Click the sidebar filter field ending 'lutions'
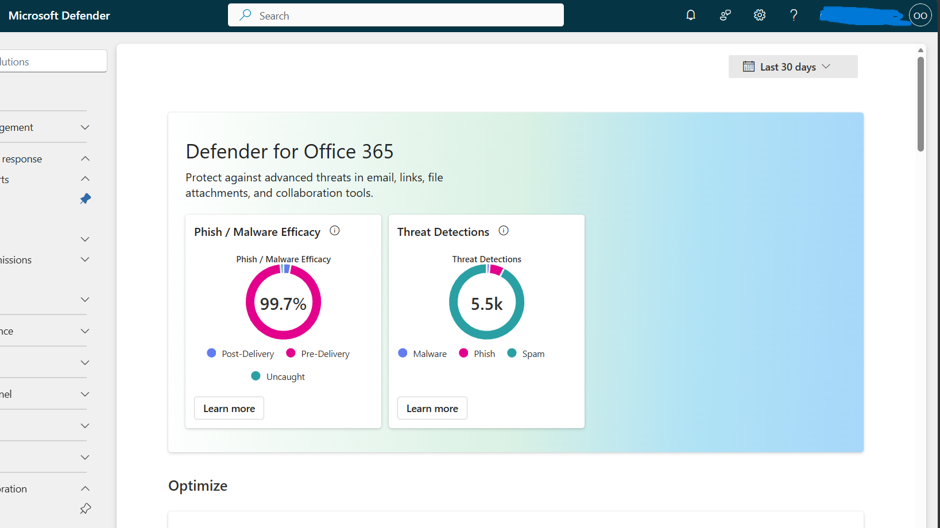This screenshot has height=528, width=940. coord(53,61)
